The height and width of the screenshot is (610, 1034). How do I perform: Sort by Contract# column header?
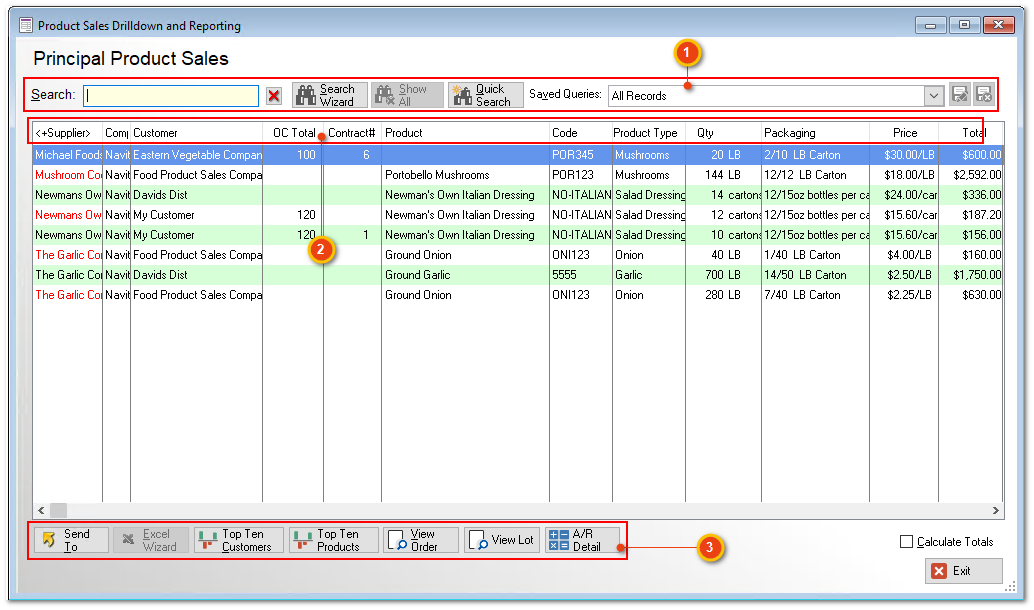click(x=352, y=133)
